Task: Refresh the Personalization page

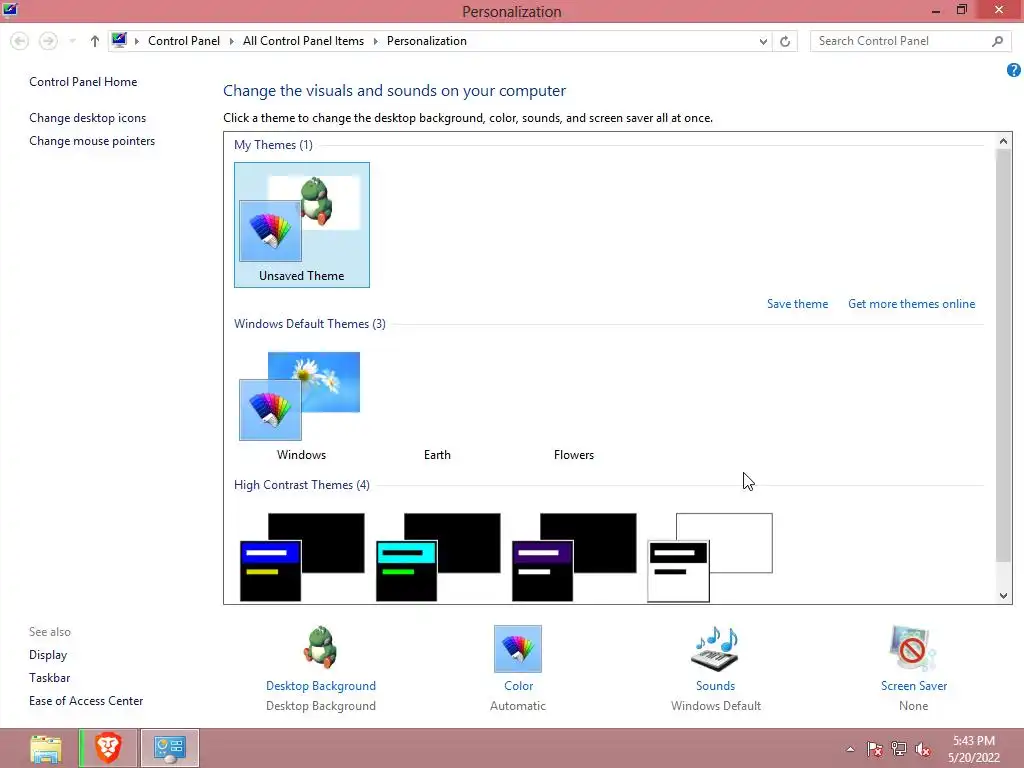Action: click(785, 41)
